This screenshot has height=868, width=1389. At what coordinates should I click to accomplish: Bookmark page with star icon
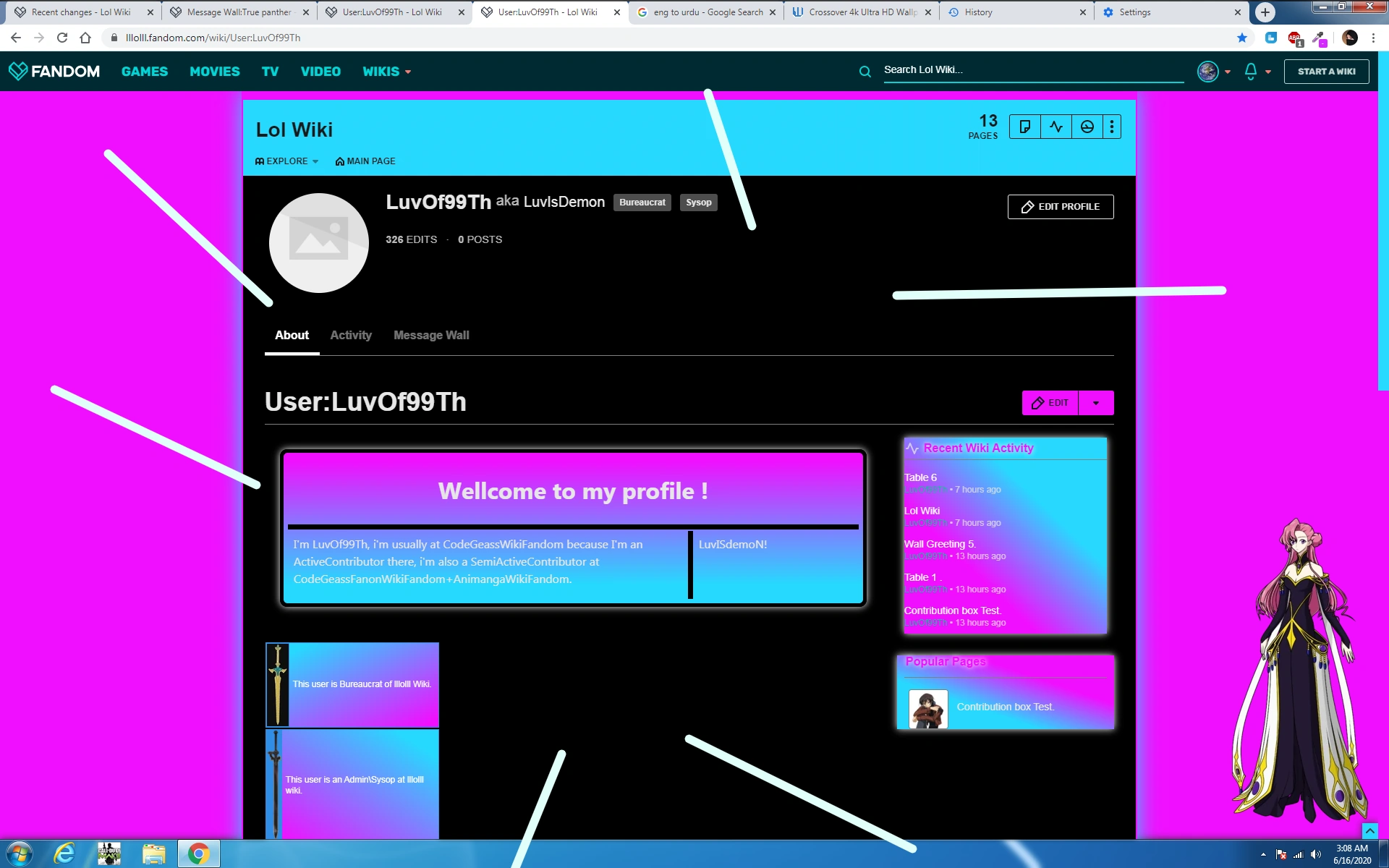point(1242,38)
